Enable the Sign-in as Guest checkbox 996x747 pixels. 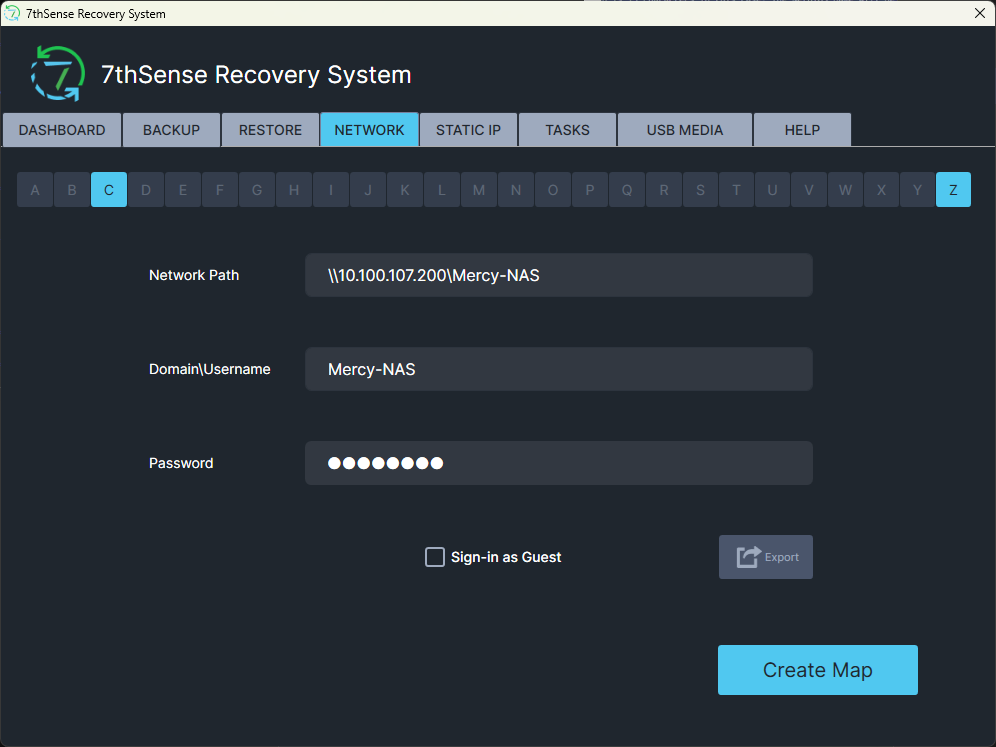434,557
